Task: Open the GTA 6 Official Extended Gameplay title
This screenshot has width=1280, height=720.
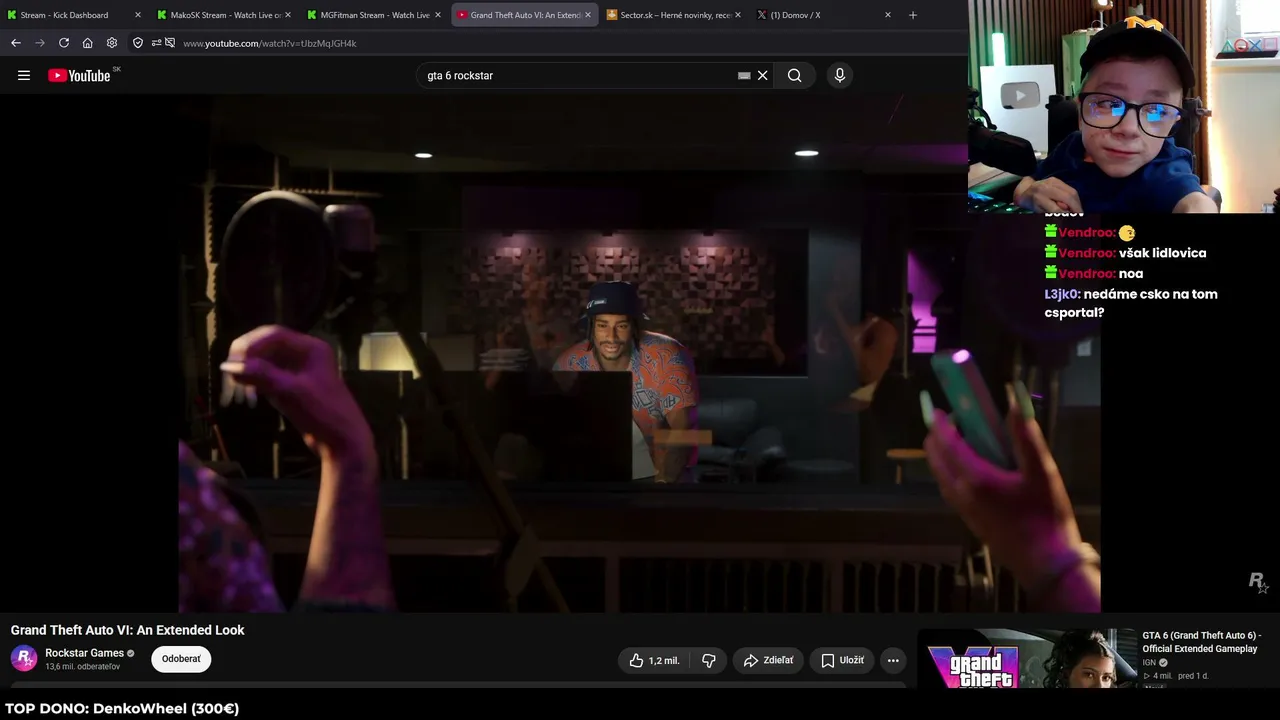Action: click(x=1202, y=642)
